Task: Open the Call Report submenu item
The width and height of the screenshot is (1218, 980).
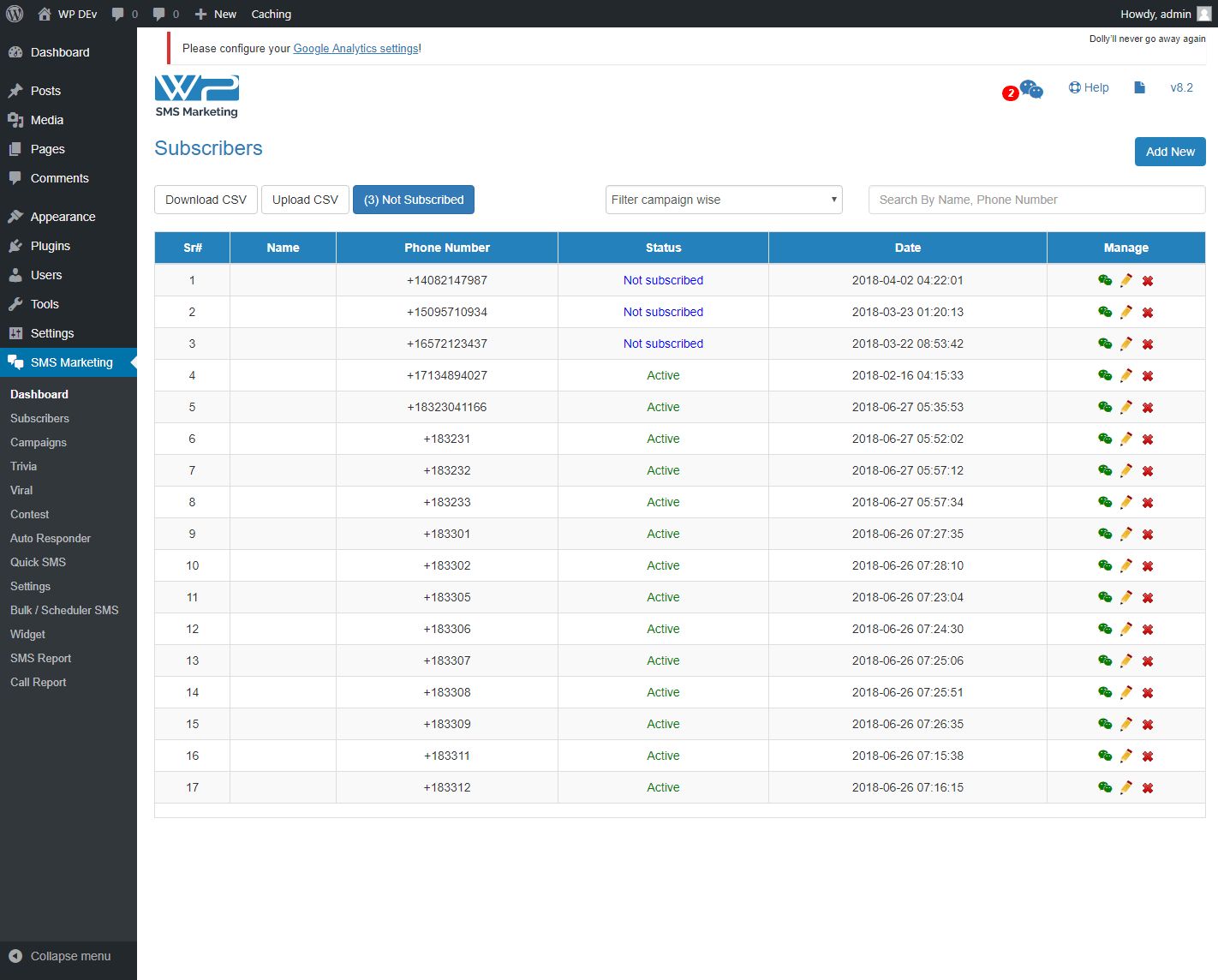Action: click(38, 682)
